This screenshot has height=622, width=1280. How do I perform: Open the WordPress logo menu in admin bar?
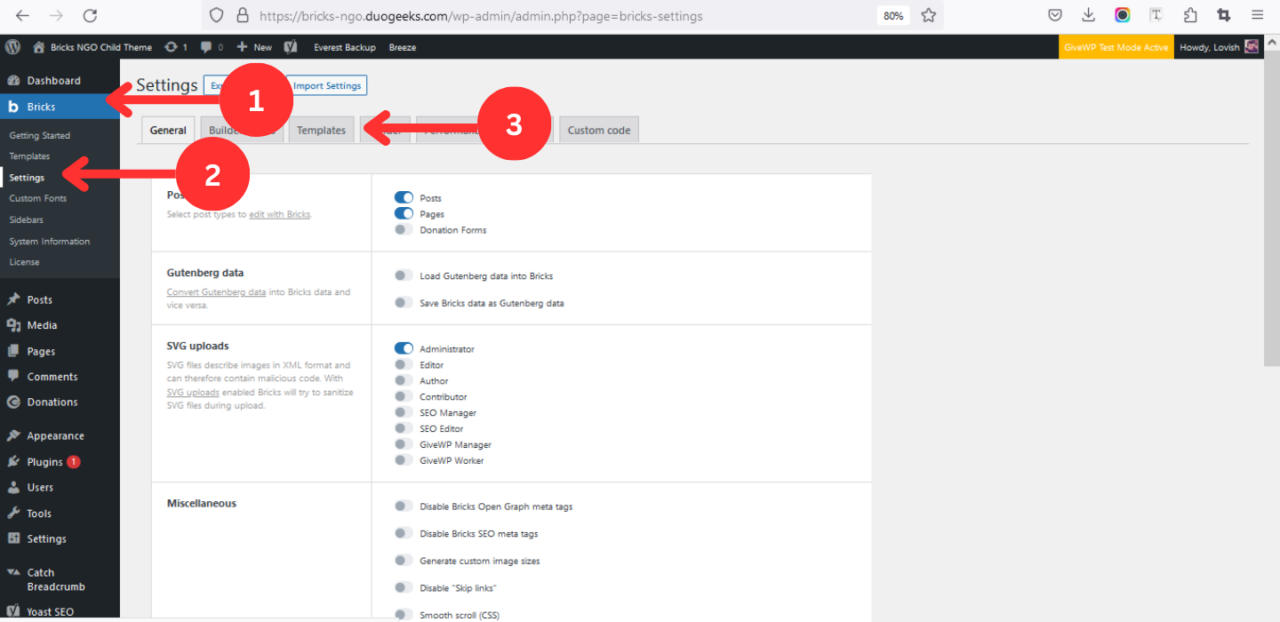tap(12, 46)
